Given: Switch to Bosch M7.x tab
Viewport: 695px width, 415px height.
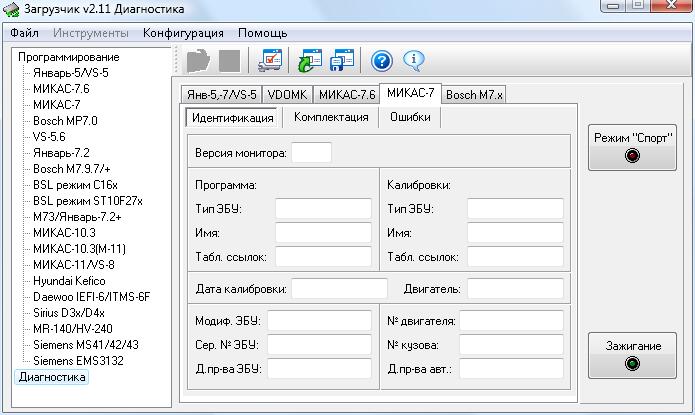Looking at the screenshot, I should click(x=474, y=94).
